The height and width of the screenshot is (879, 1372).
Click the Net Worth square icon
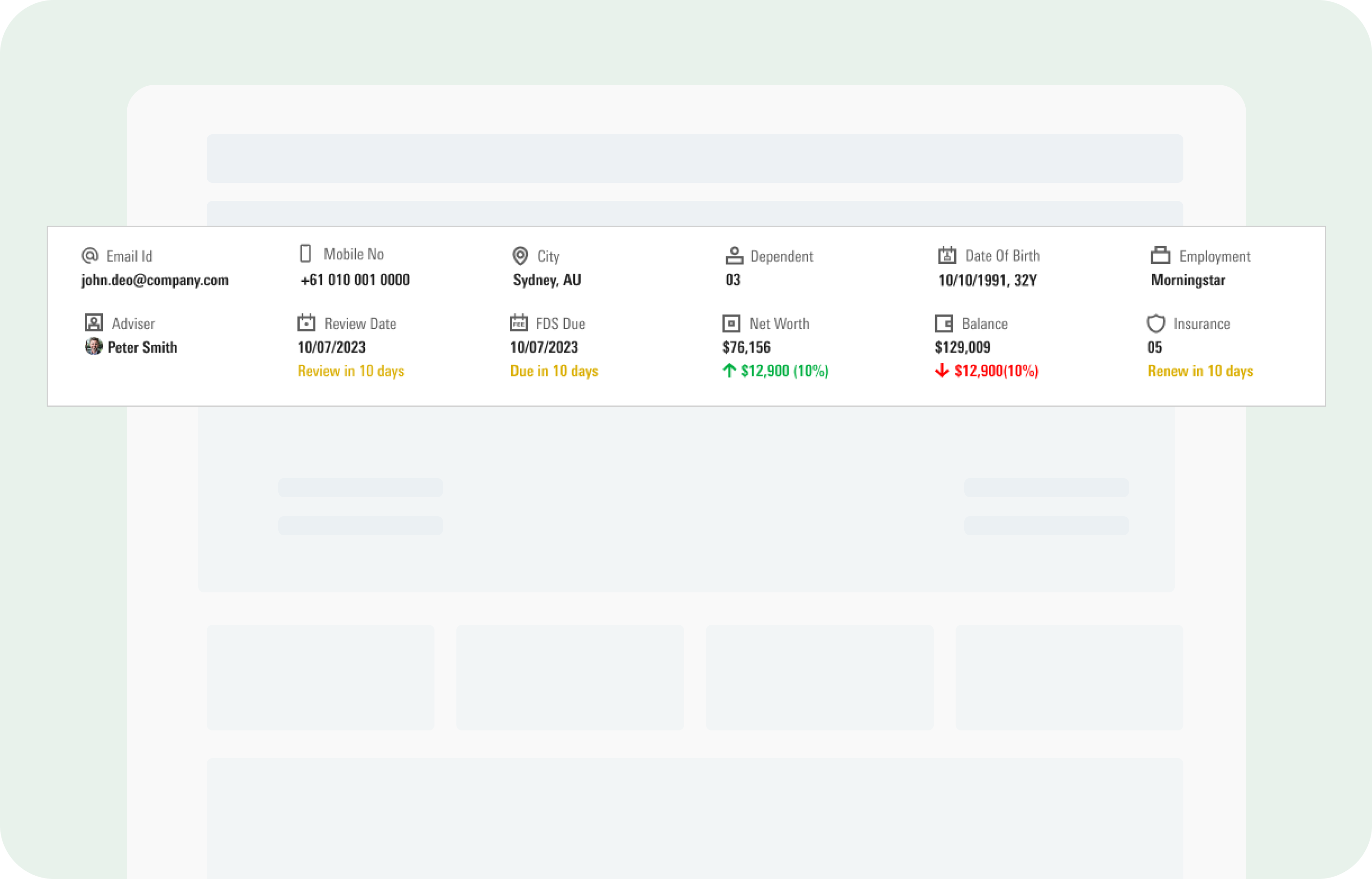[731, 324]
